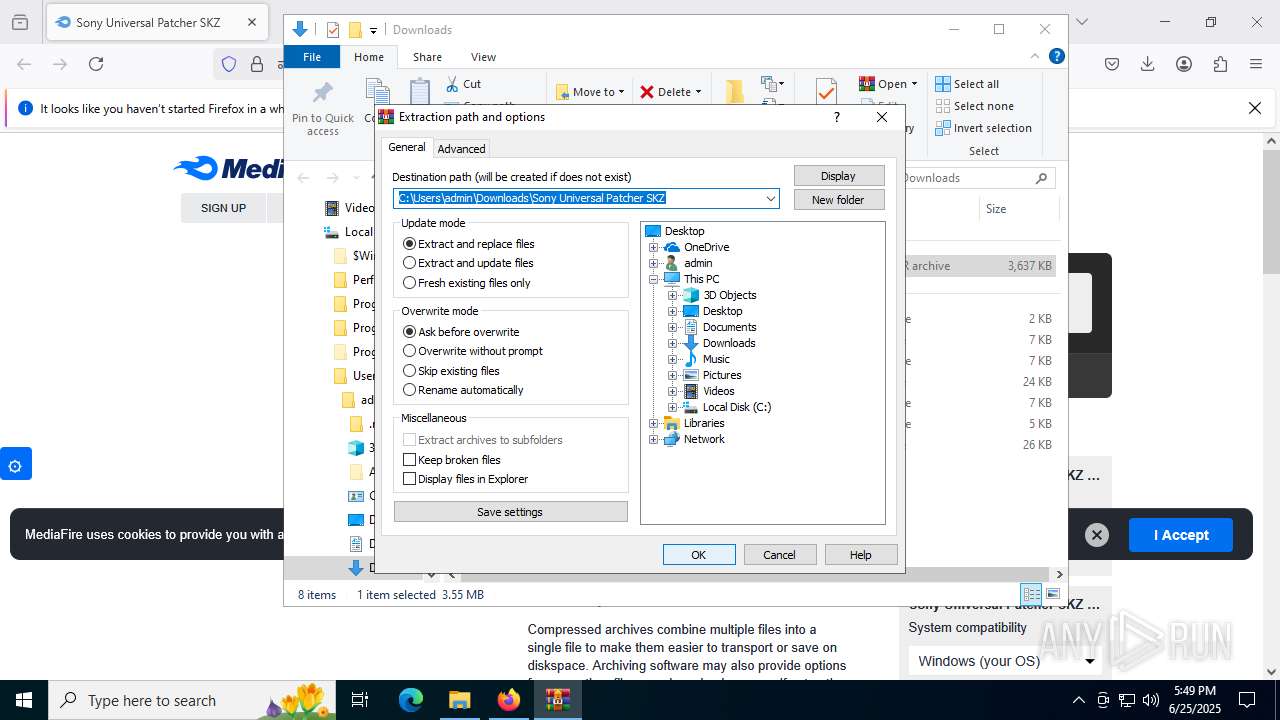This screenshot has height=720, width=1280.
Task: Select the Videos folder icon
Action: (690, 391)
